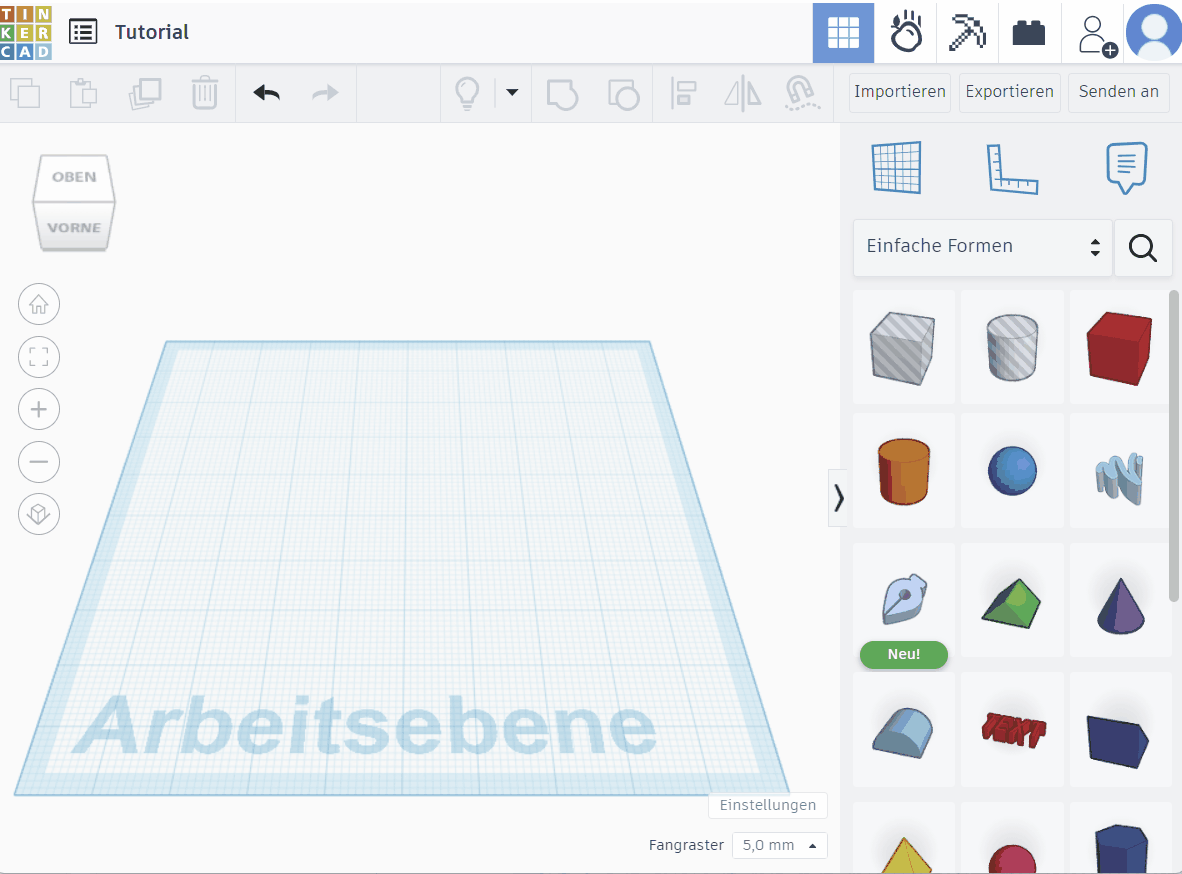Click the Group shapes icon
The height and width of the screenshot is (874, 1182).
[562, 94]
